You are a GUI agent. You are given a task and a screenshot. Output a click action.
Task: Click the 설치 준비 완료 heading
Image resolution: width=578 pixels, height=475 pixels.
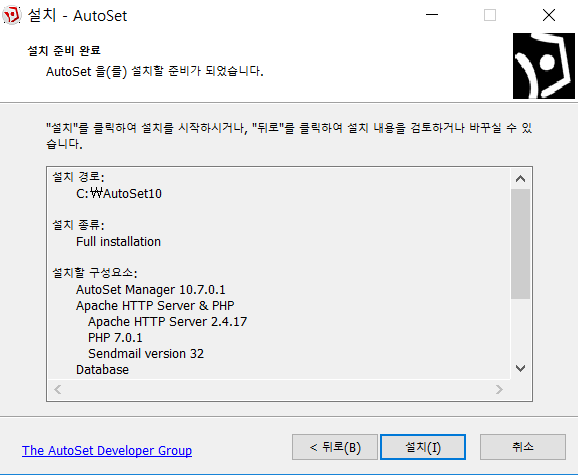[64, 50]
